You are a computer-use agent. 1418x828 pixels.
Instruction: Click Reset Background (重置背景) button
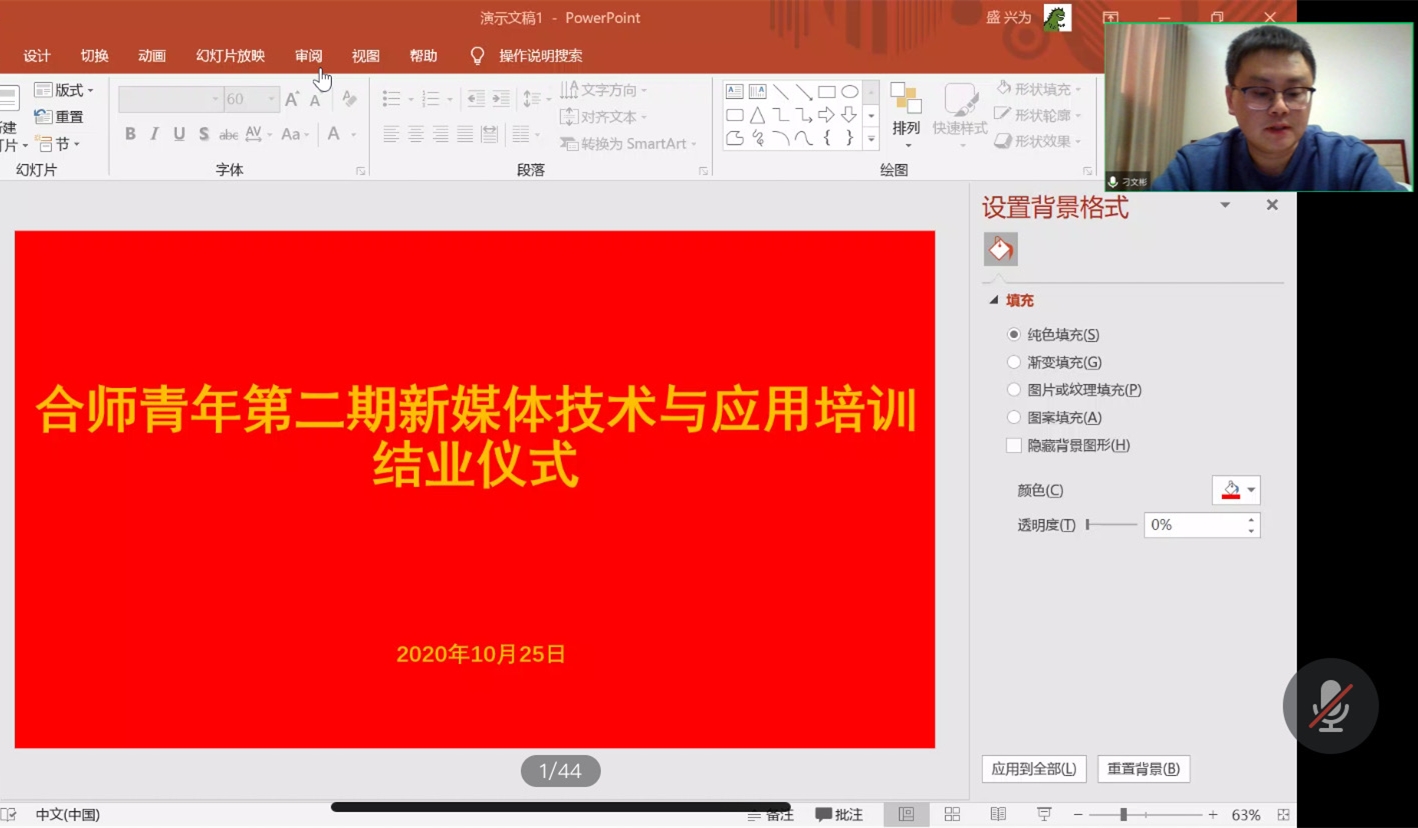pyautogui.click(x=1143, y=769)
